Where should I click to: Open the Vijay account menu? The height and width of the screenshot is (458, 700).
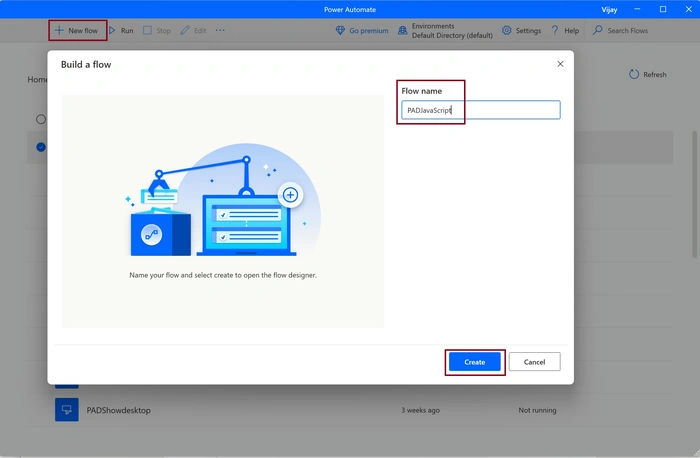609,9
